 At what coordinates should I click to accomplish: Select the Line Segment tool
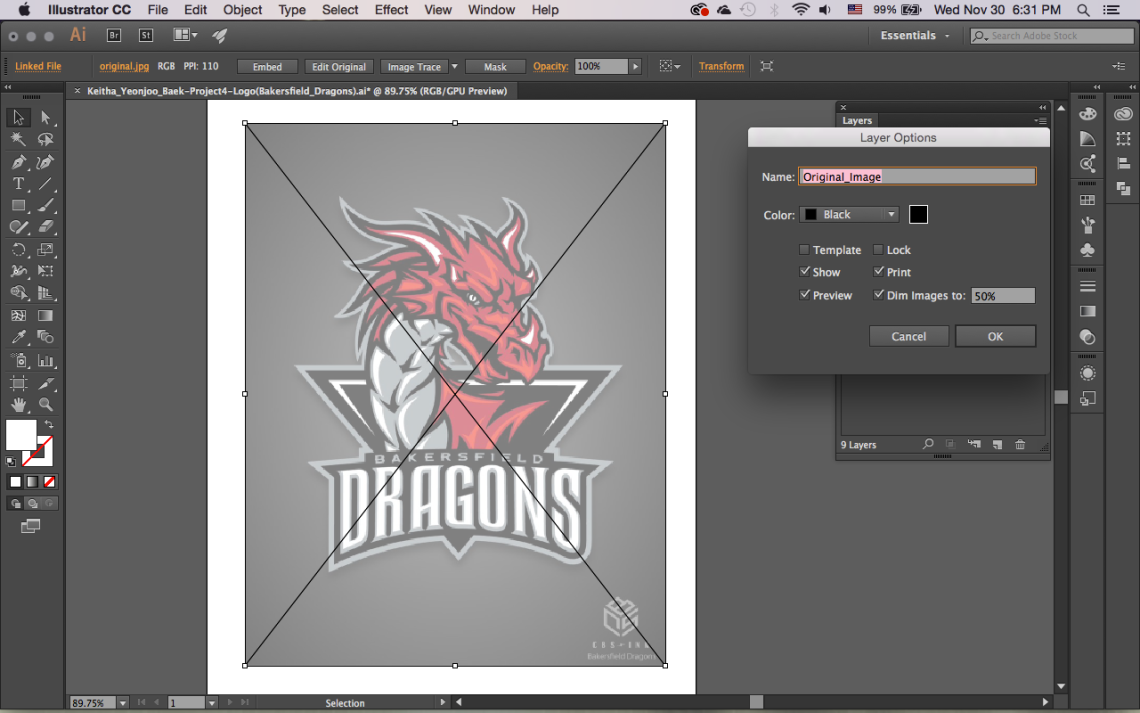click(x=45, y=184)
